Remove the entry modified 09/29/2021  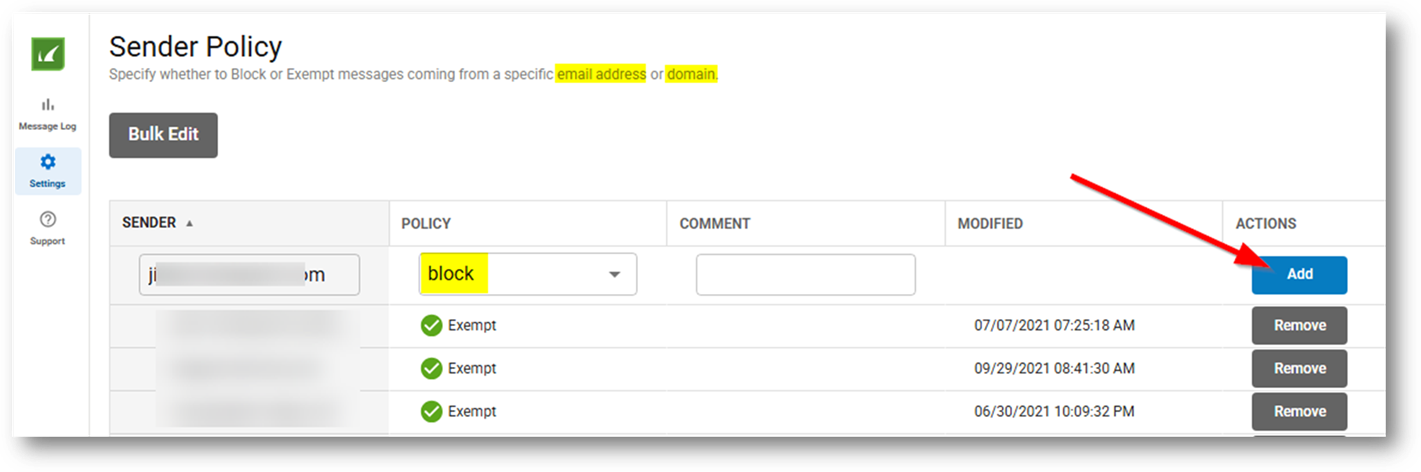[1299, 368]
